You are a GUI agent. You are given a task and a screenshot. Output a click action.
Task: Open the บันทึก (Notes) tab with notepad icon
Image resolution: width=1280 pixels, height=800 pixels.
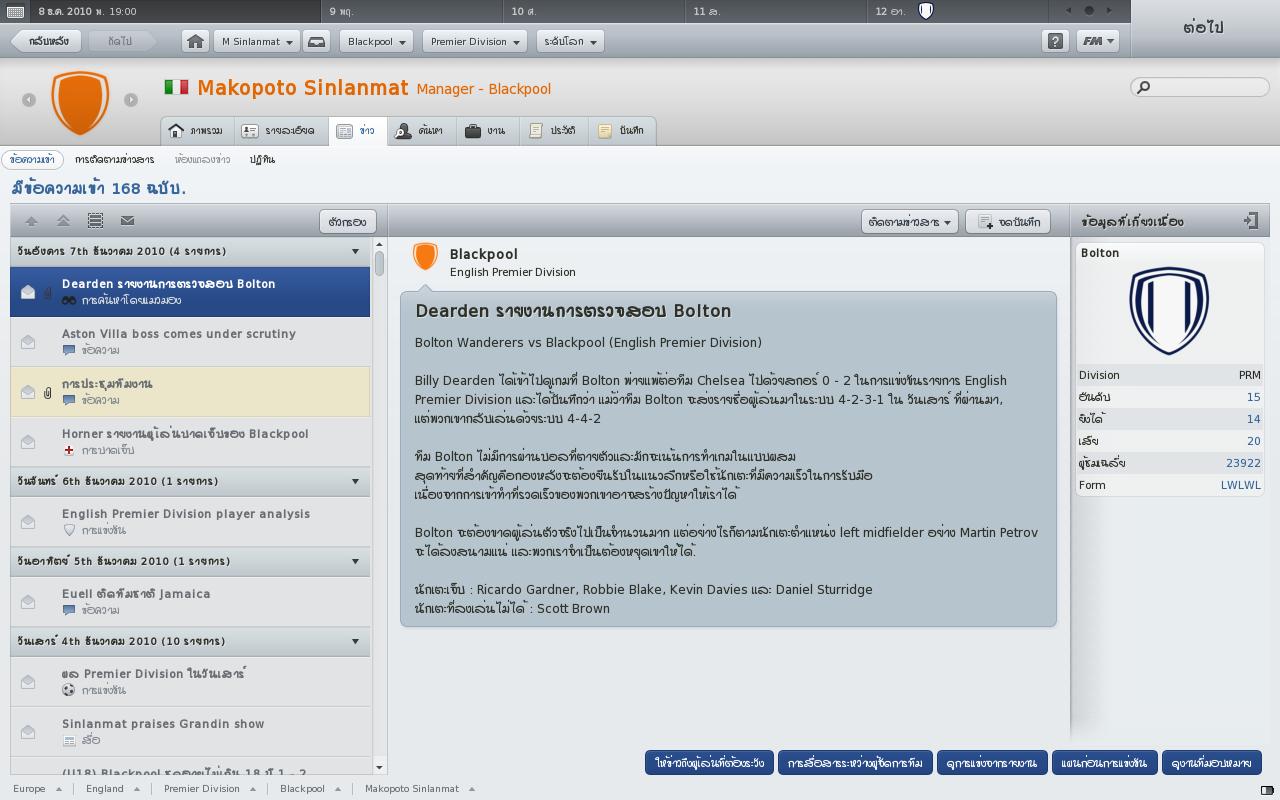click(622, 131)
